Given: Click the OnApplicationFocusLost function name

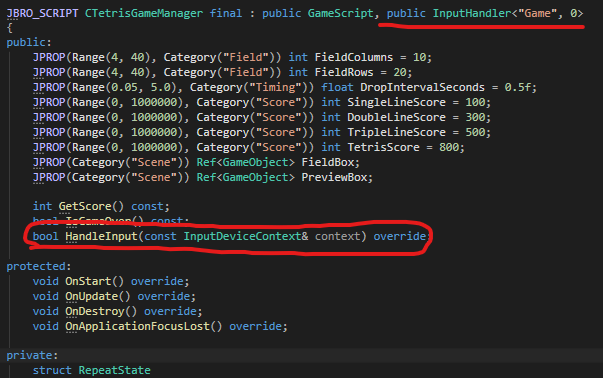Looking at the screenshot, I should tap(138, 326).
